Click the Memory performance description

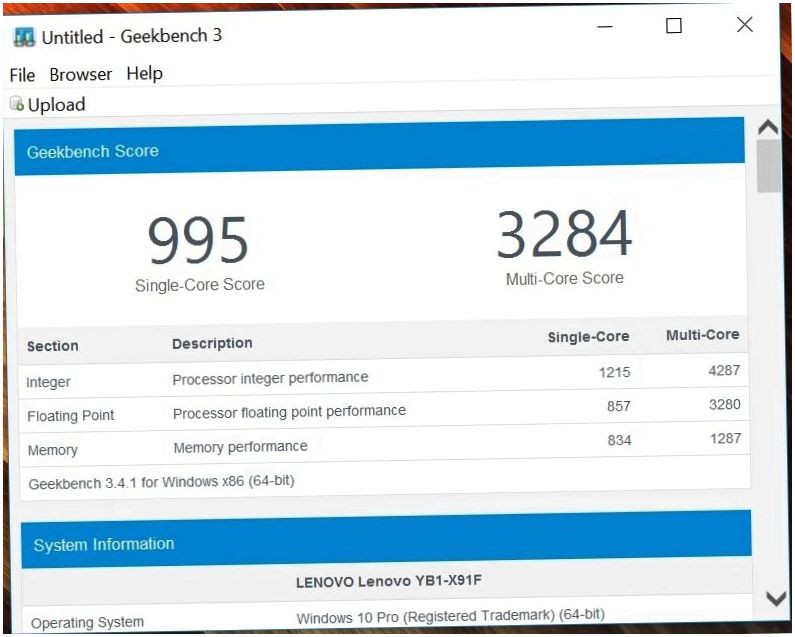coord(240,447)
